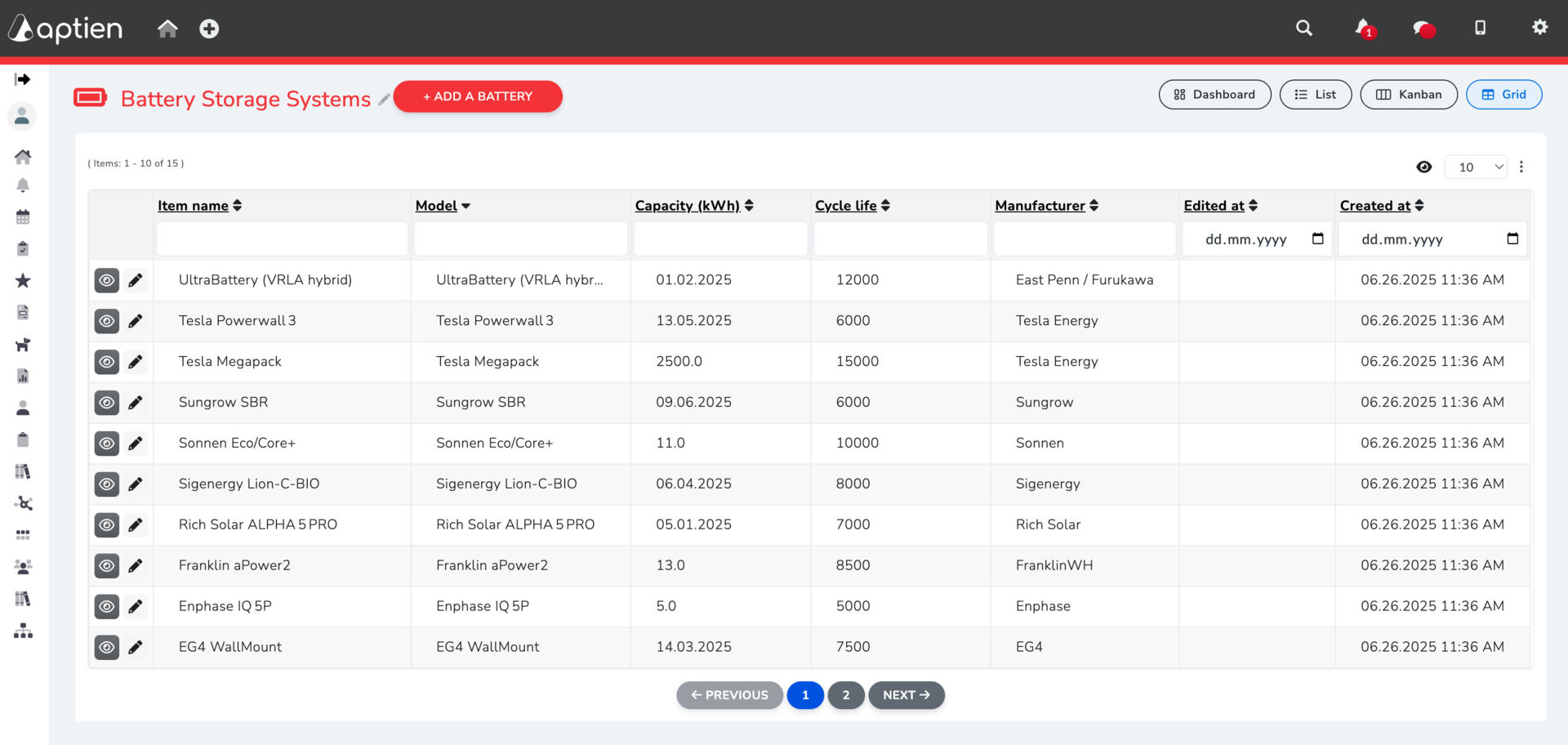The height and width of the screenshot is (745, 1568).
Task: Open user profile avatar in sidebar
Action: pyautogui.click(x=22, y=117)
